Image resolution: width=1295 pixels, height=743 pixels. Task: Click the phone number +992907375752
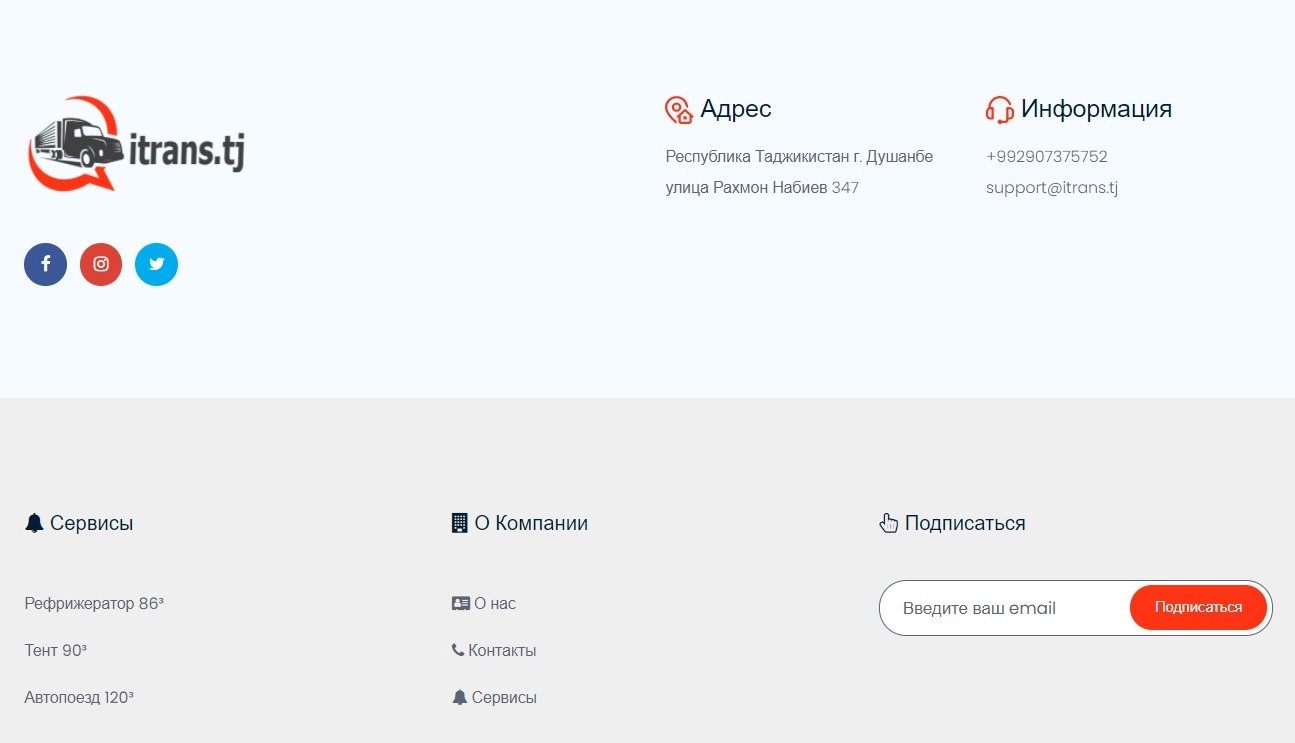(1046, 157)
